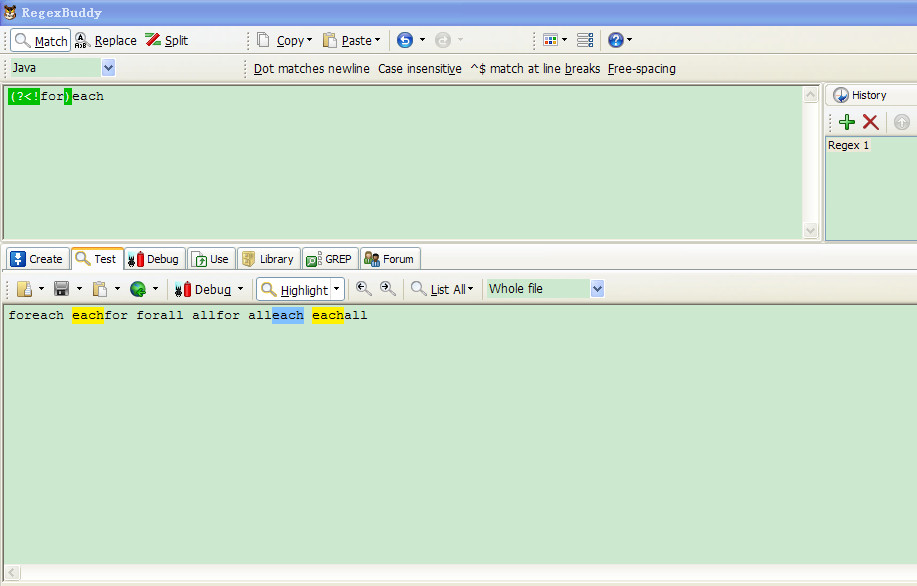Open the Paste dropdown arrow

(377, 40)
